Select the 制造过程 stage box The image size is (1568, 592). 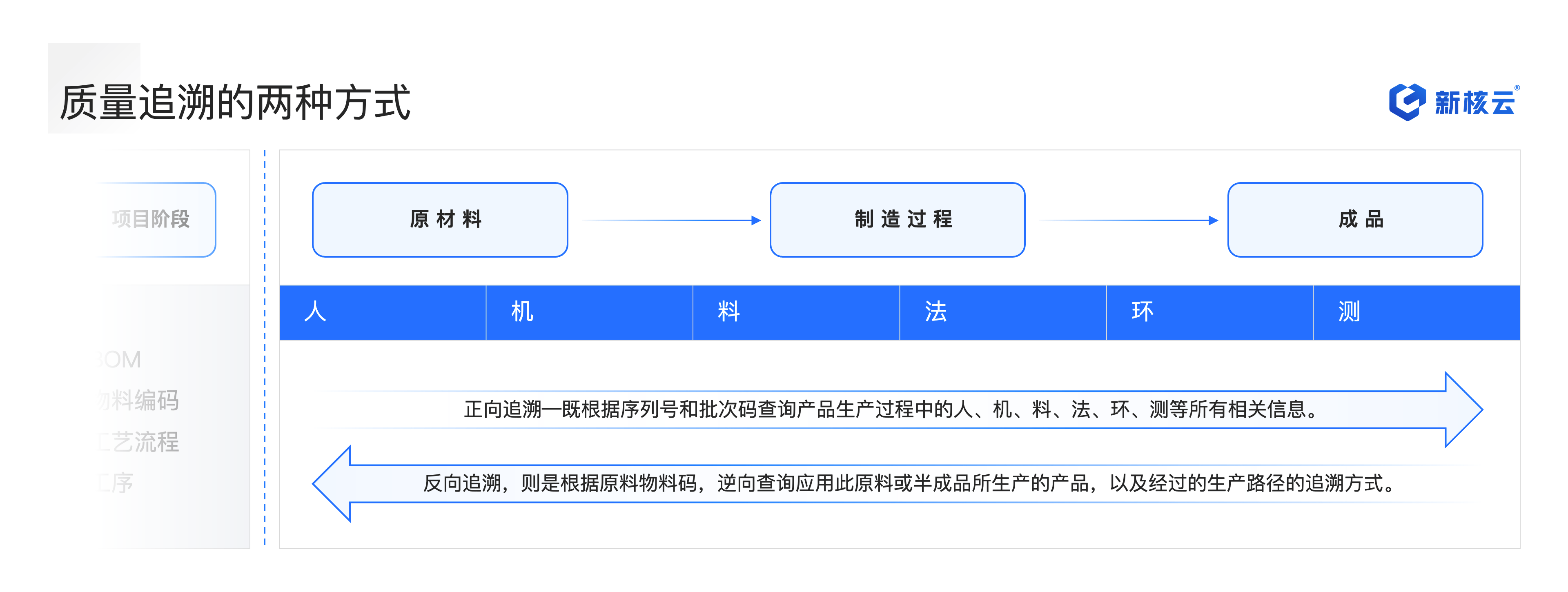pos(897,220)
